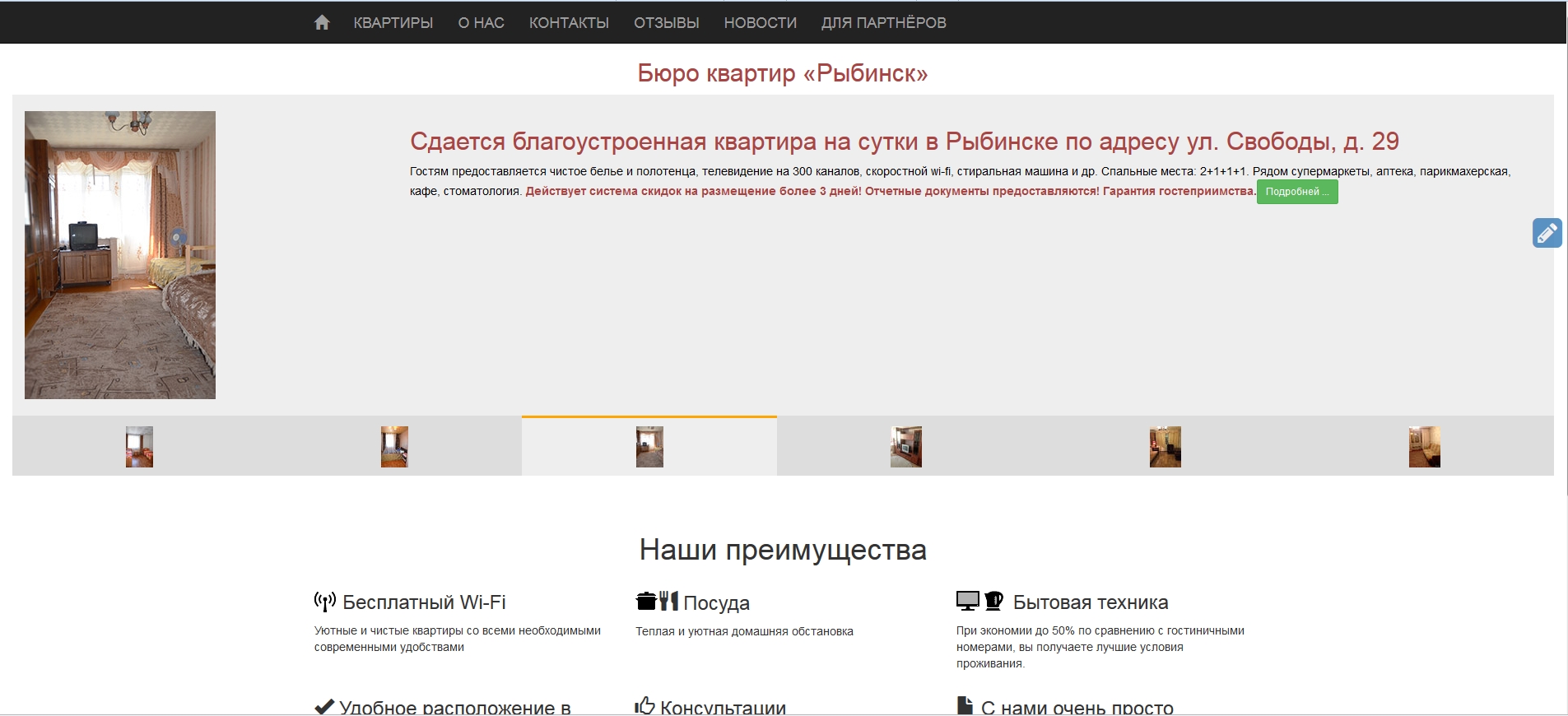Select the active third slider thumbnail
Screen dimensions: 1568x716
pyautogui.click(x=649, y=447)
